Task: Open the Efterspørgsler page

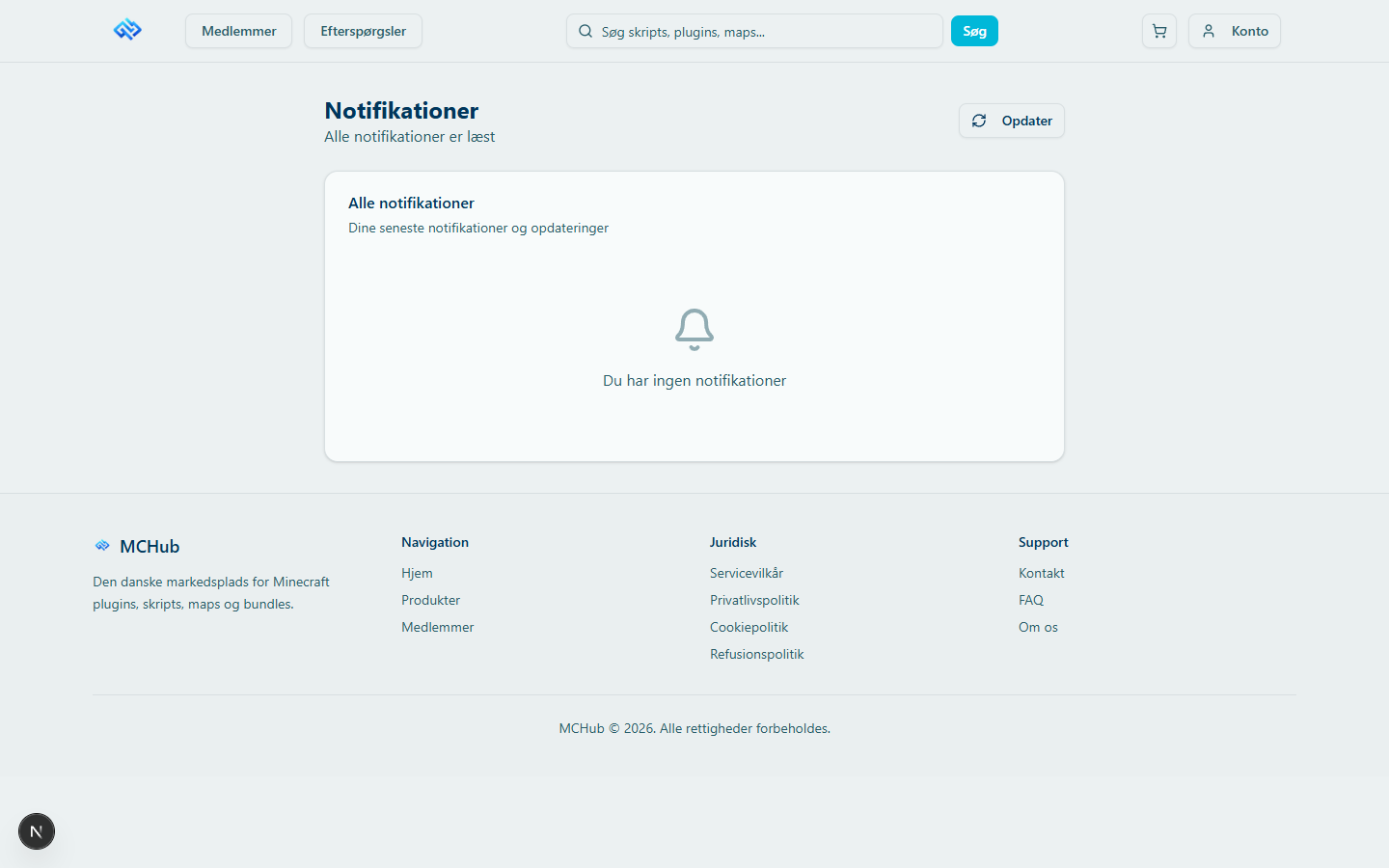Action: point(363,31)
